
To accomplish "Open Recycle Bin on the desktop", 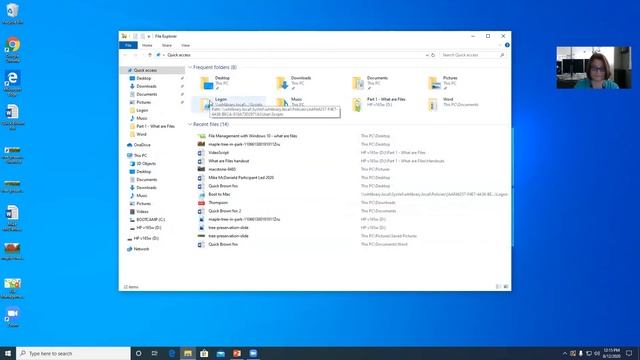I will (x=13, y=13).
